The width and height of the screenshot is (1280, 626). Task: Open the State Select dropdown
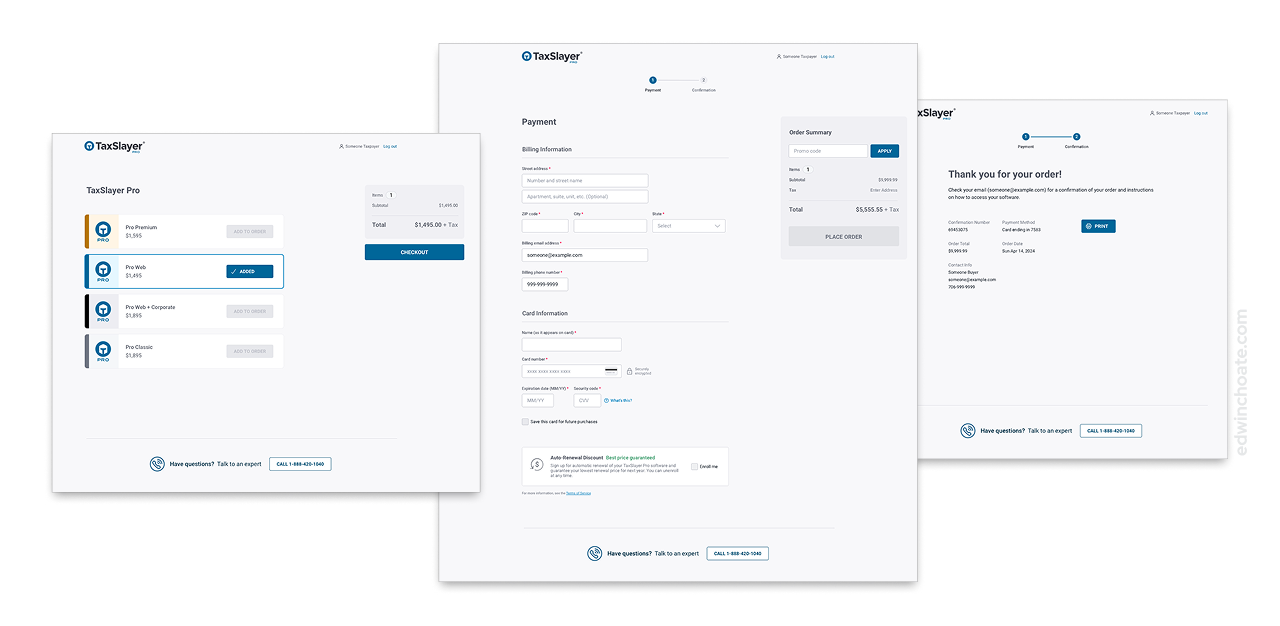pyautogui.click(x=688, y=225)
